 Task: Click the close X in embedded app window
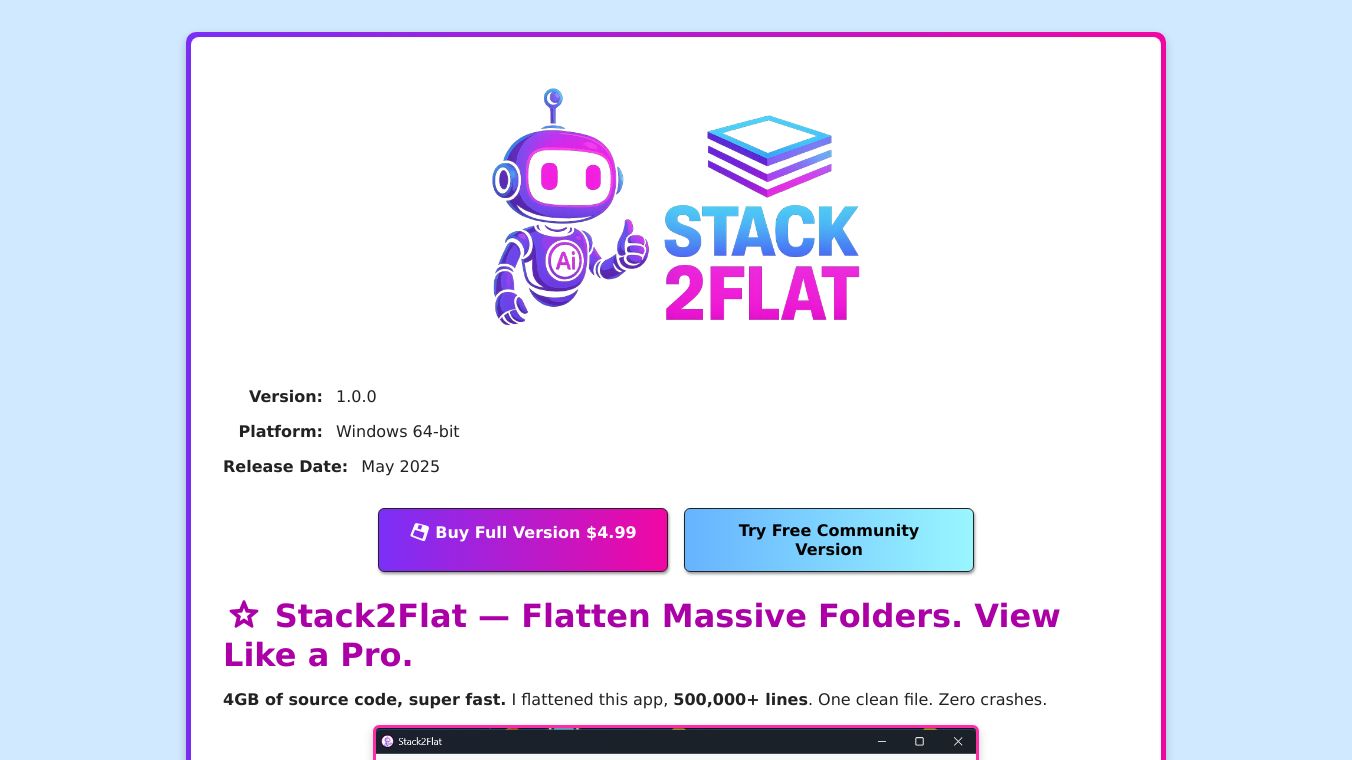tap(958, 741)
